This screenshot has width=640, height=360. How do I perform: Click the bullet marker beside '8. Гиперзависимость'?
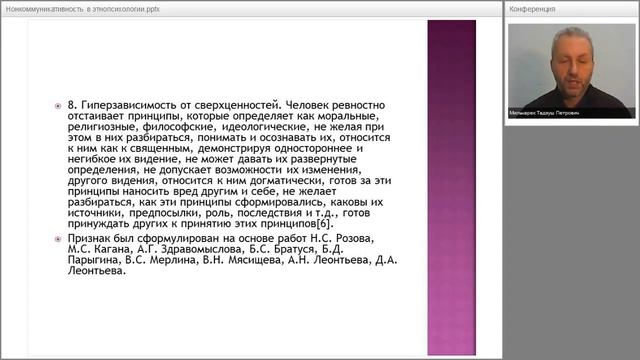pyautogui.click(x=58, y=106)
